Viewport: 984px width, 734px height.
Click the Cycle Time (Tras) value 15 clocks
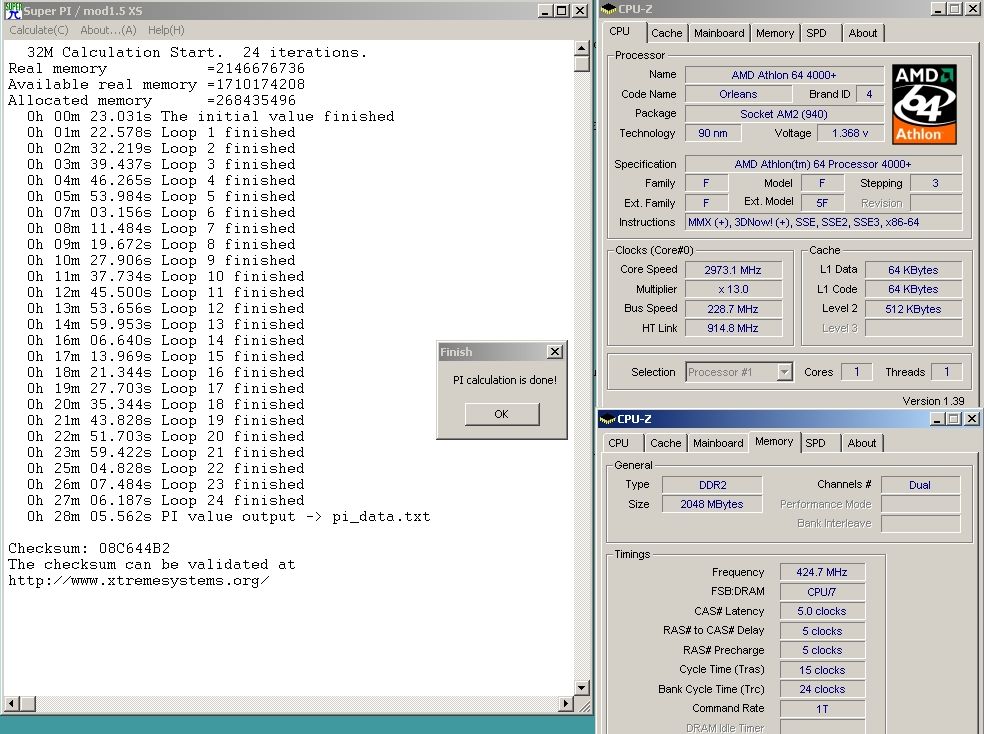point(822,670)
